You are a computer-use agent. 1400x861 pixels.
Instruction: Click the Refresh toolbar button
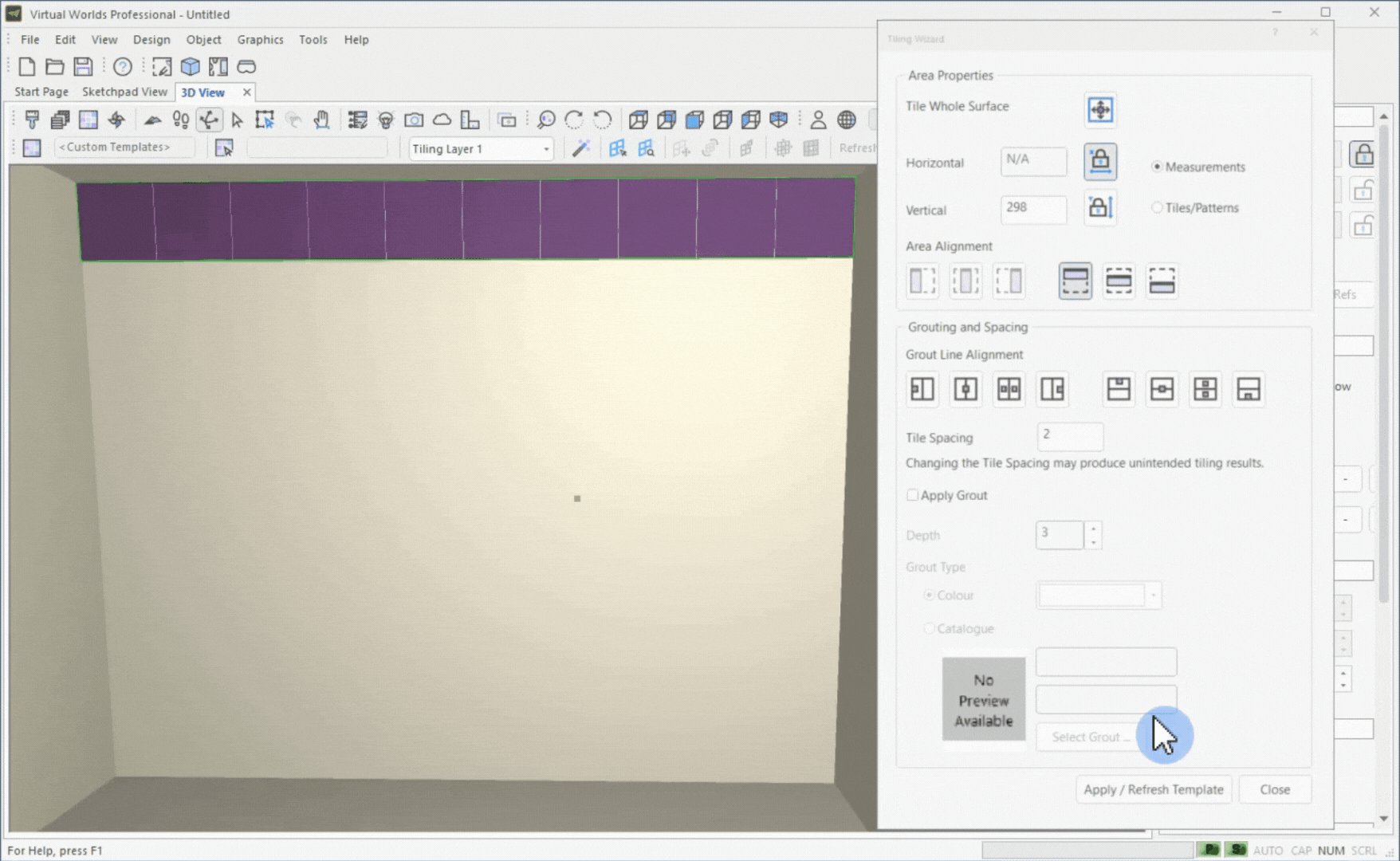tap(857, 148)
